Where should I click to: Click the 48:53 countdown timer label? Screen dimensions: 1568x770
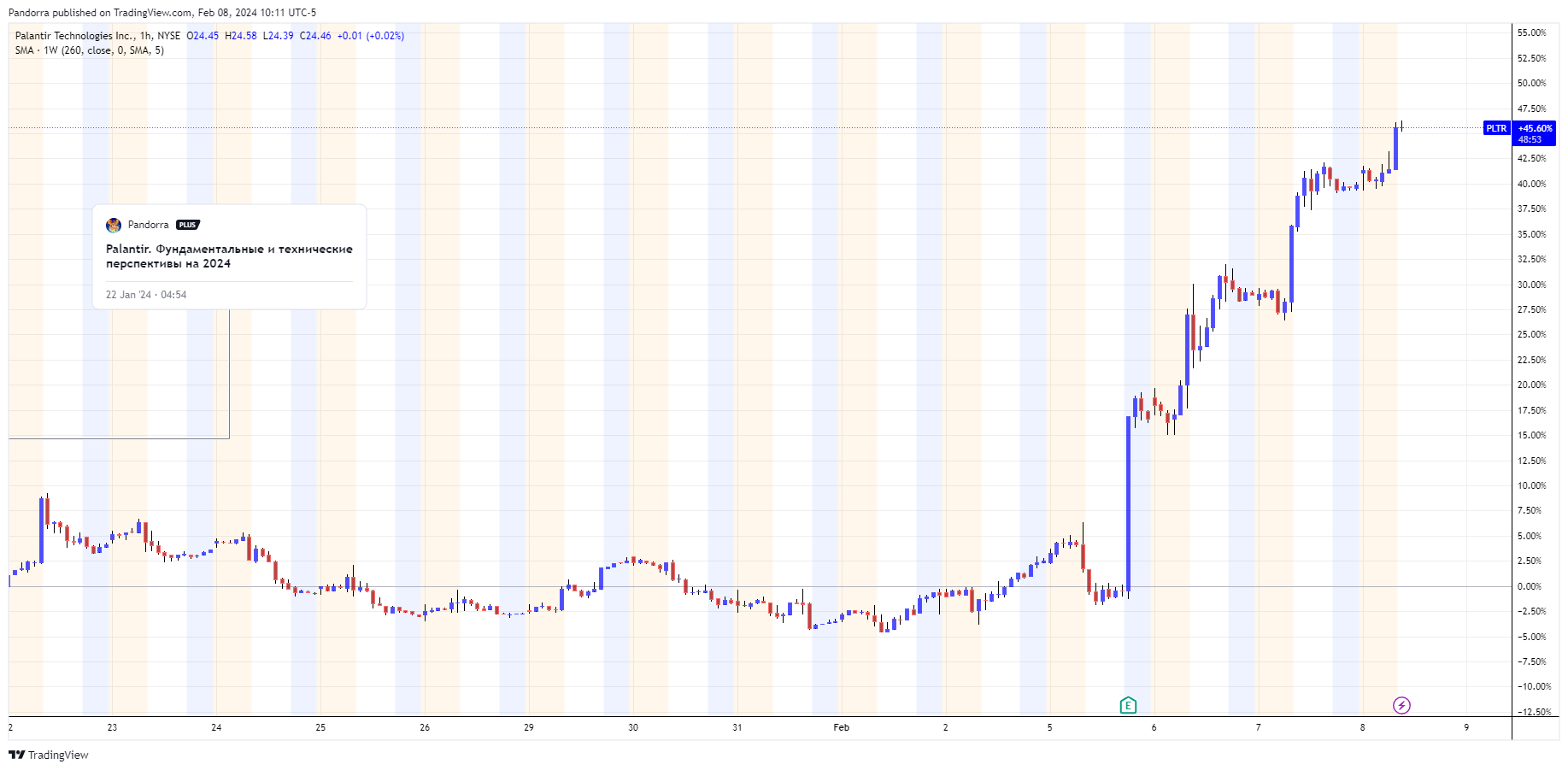pos(1530,139)
